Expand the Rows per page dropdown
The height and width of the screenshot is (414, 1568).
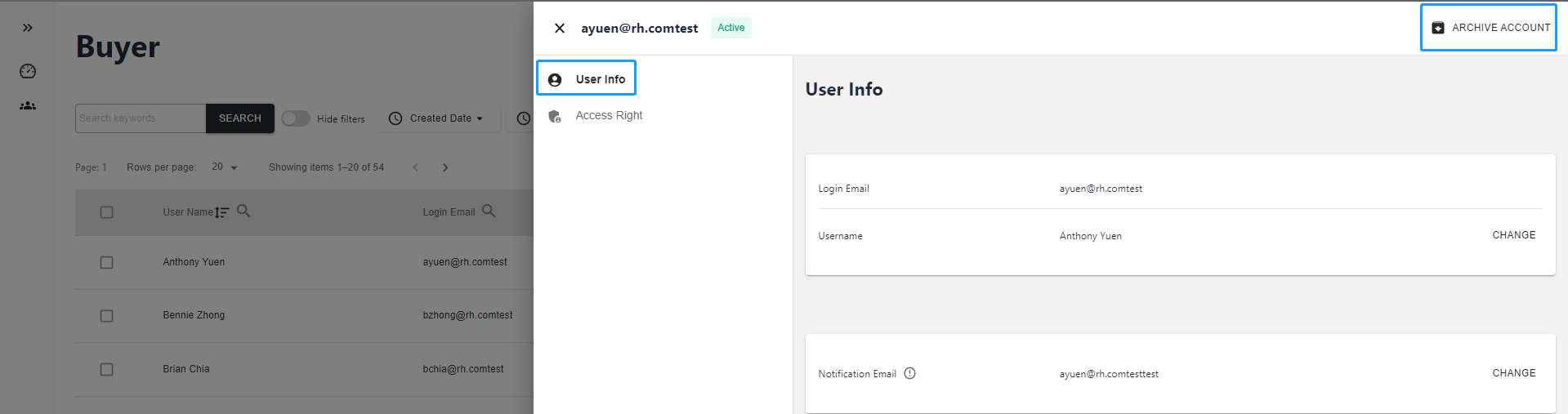[x=225, y=167]
